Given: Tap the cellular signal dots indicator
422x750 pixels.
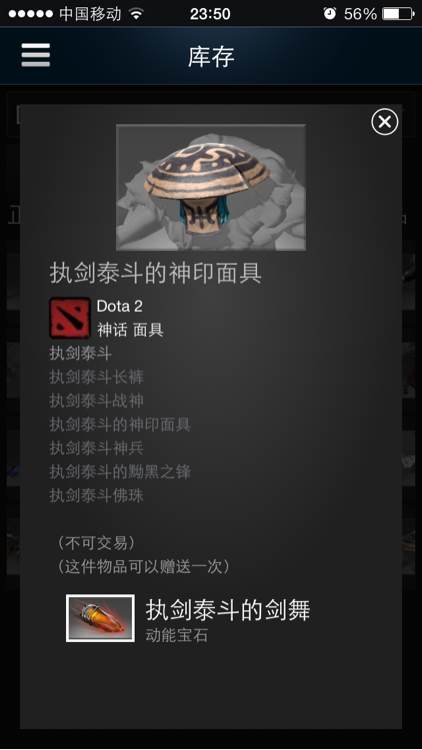Looking at the screenshot, I should pos(31,14).
